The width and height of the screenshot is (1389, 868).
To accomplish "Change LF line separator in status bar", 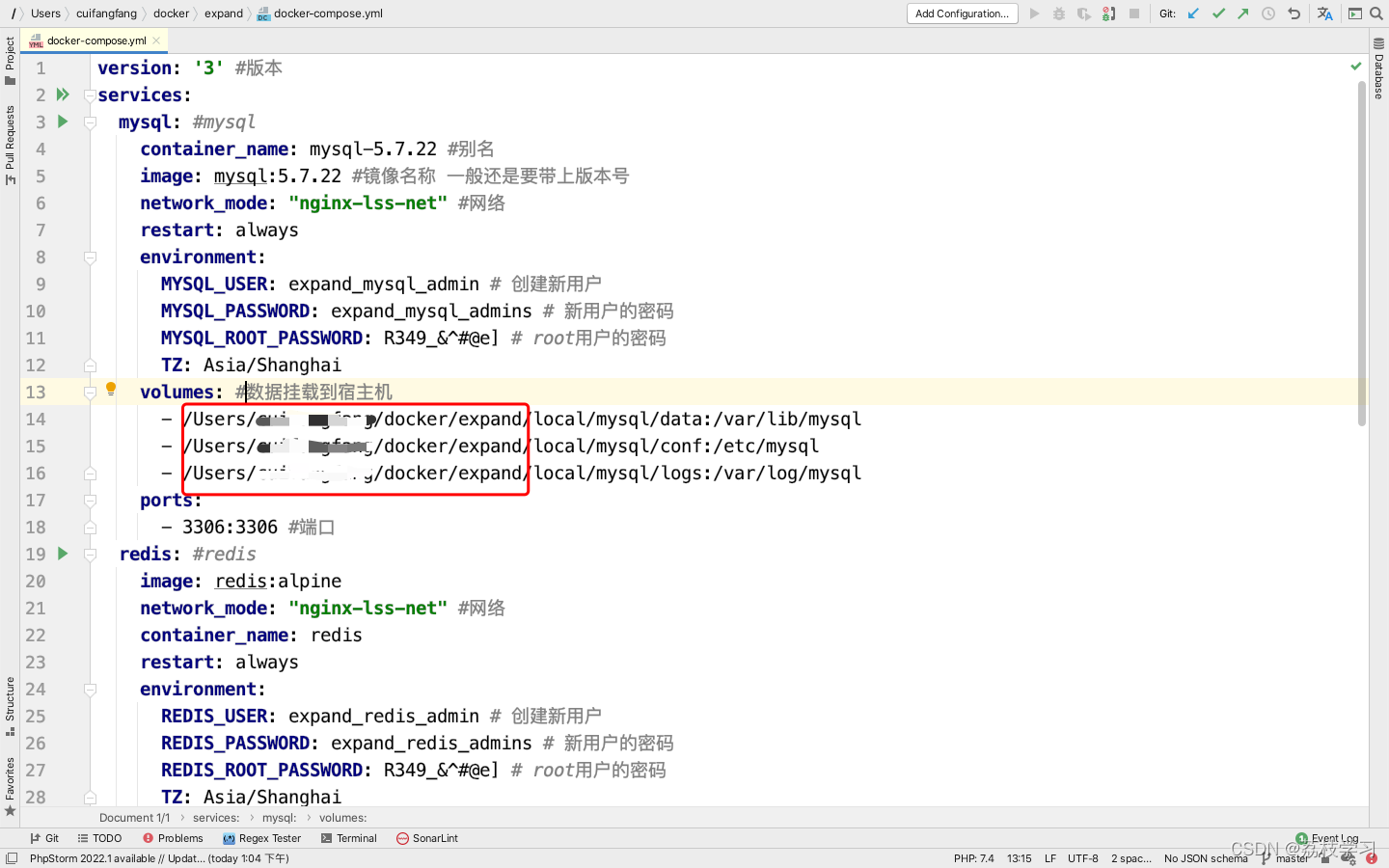I will (1049, 858).
